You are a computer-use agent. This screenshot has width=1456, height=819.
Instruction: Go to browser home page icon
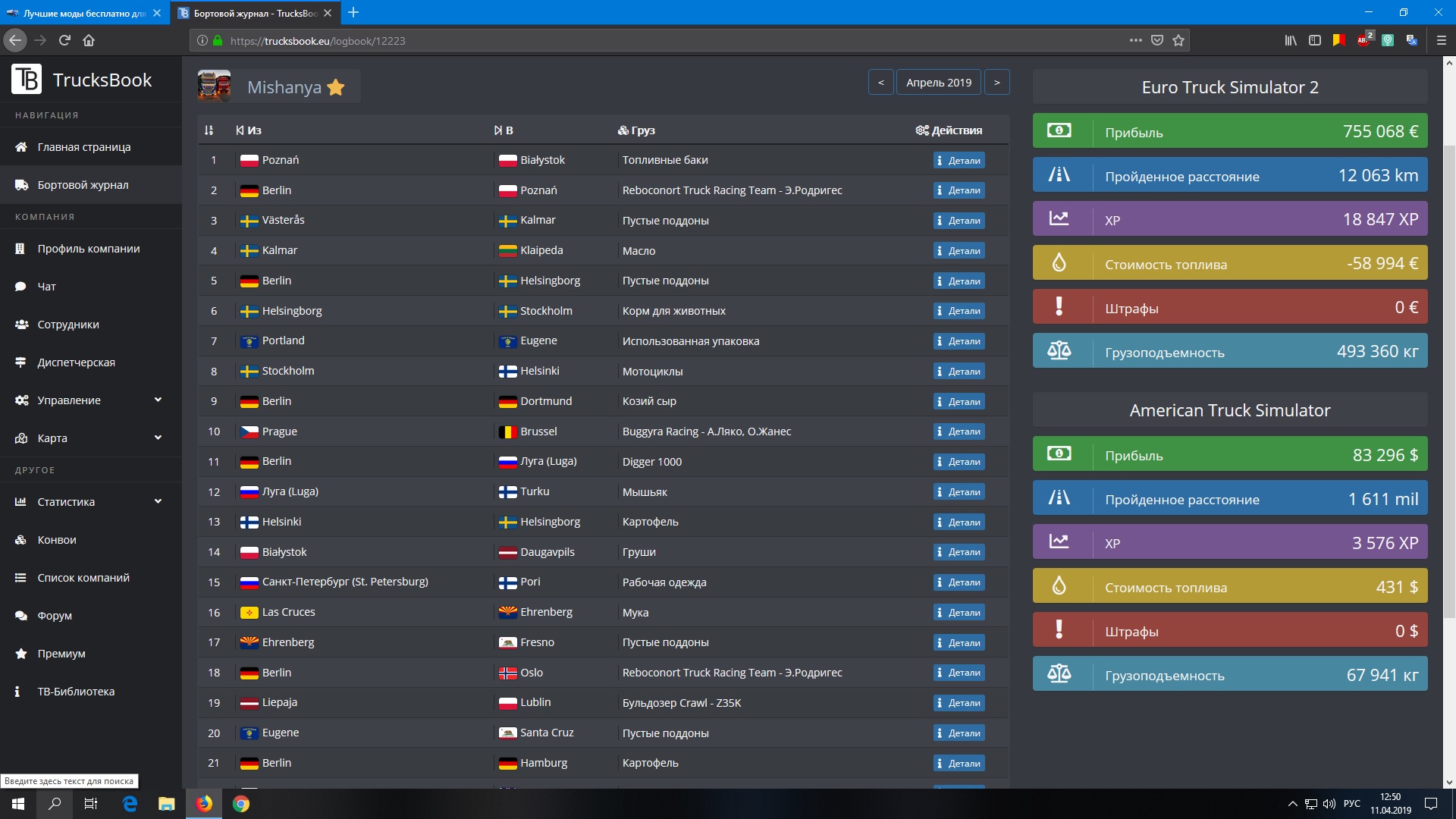pos(89,40)
